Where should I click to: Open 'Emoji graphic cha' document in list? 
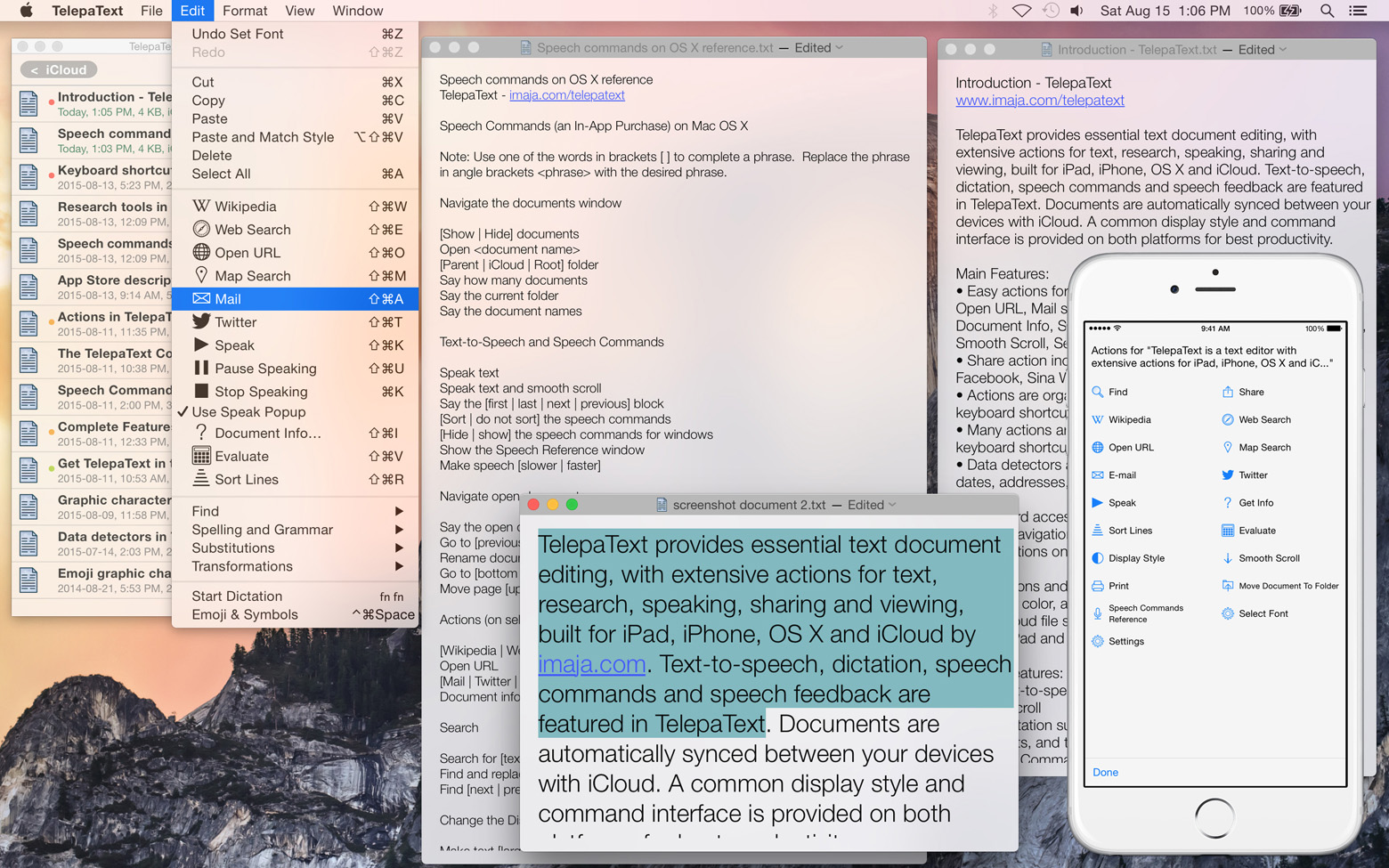93,580
